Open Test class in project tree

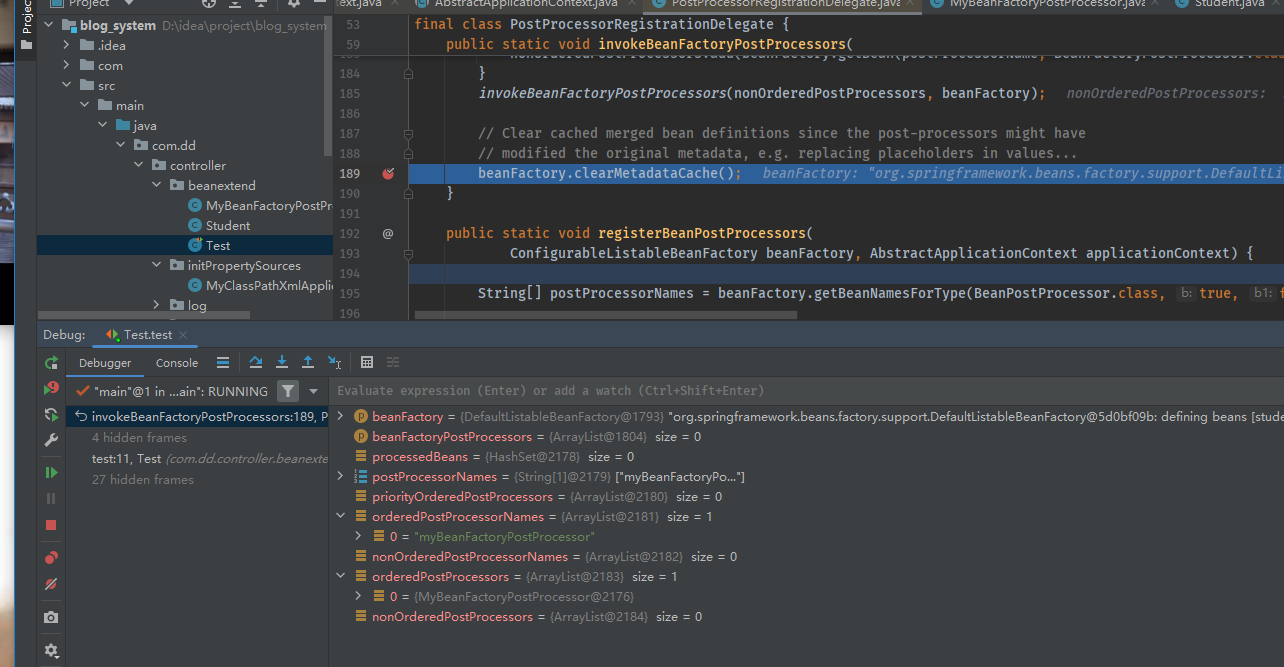[x=218, y=245]
